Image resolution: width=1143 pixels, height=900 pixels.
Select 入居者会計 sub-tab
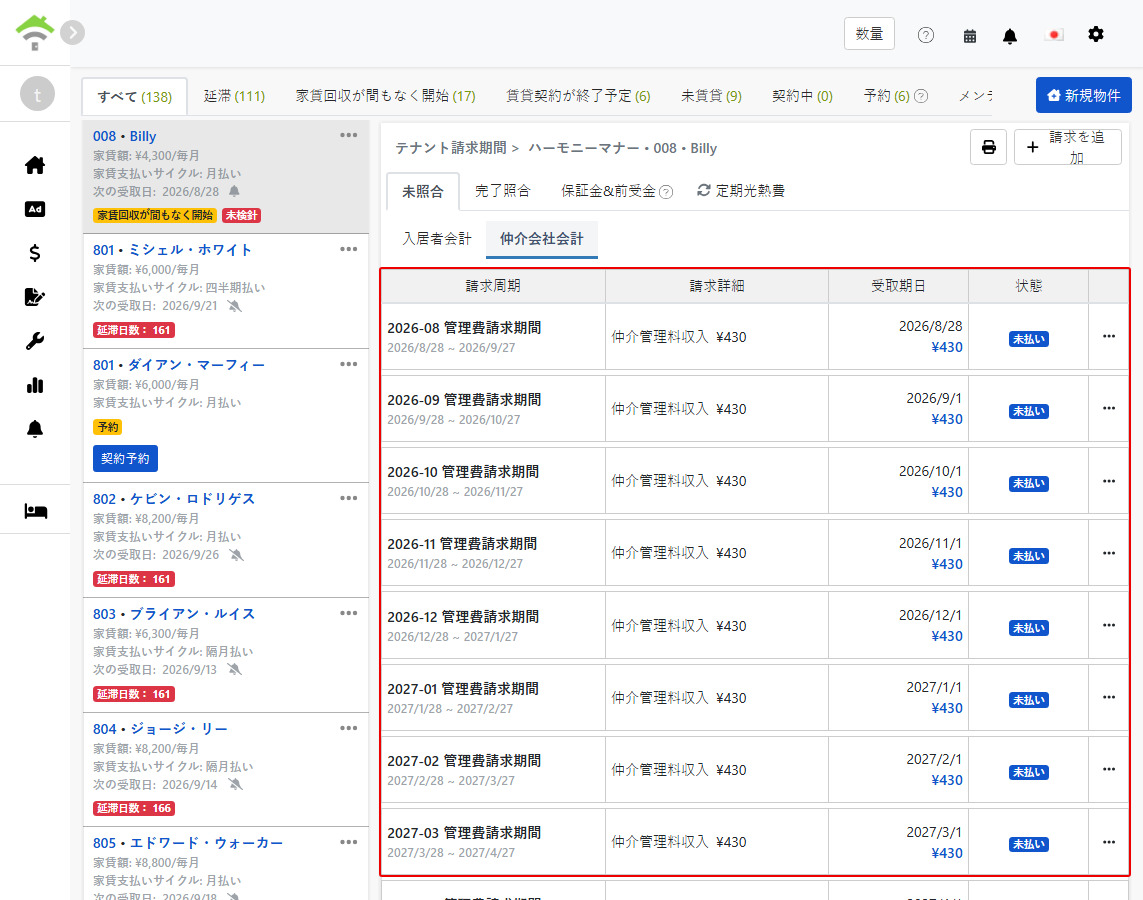(x=437, y=239)
